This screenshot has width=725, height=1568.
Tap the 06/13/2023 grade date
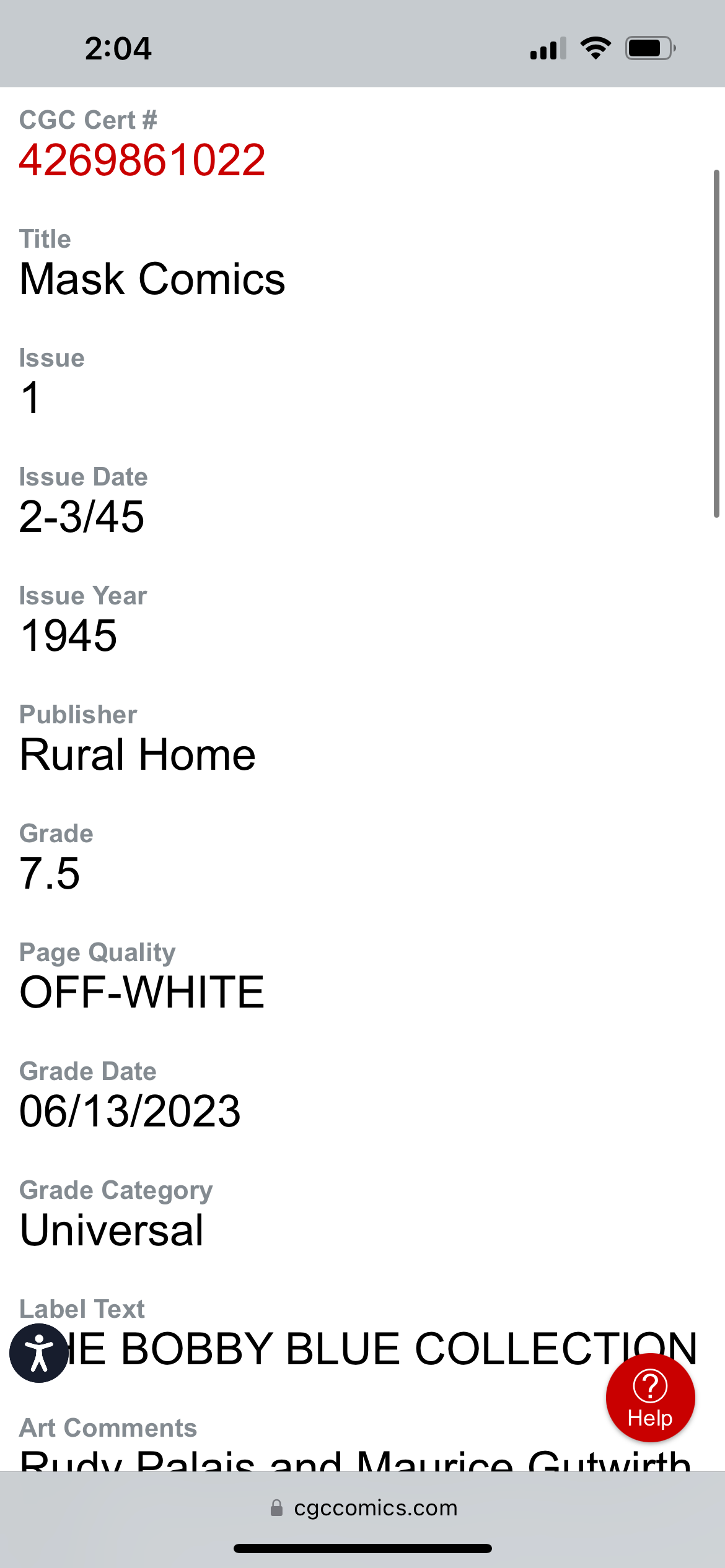pos(130,1112)
